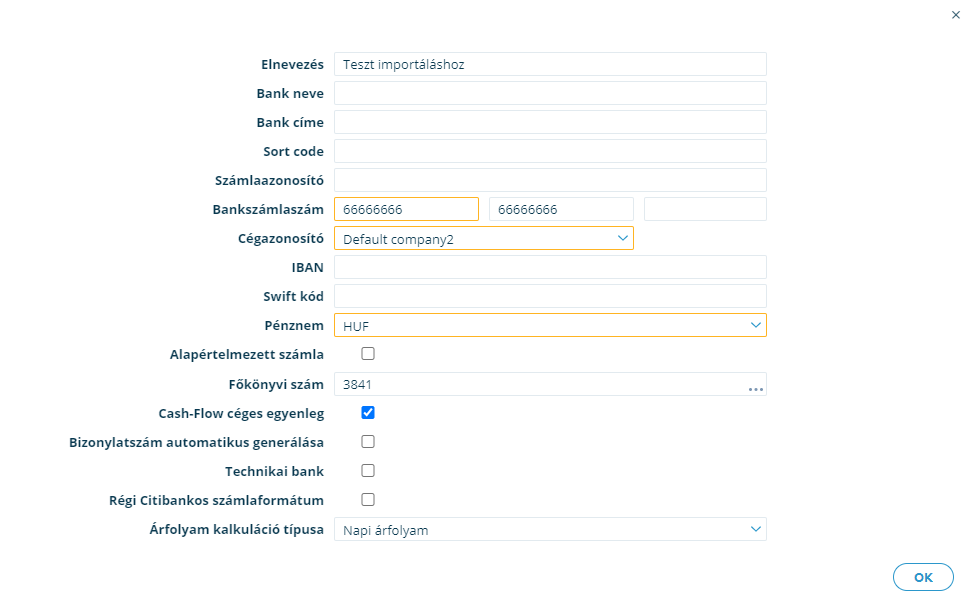Click the first Bankszámlaszám segment field
The height and width of the screenshot is (595, 970).
406,209
